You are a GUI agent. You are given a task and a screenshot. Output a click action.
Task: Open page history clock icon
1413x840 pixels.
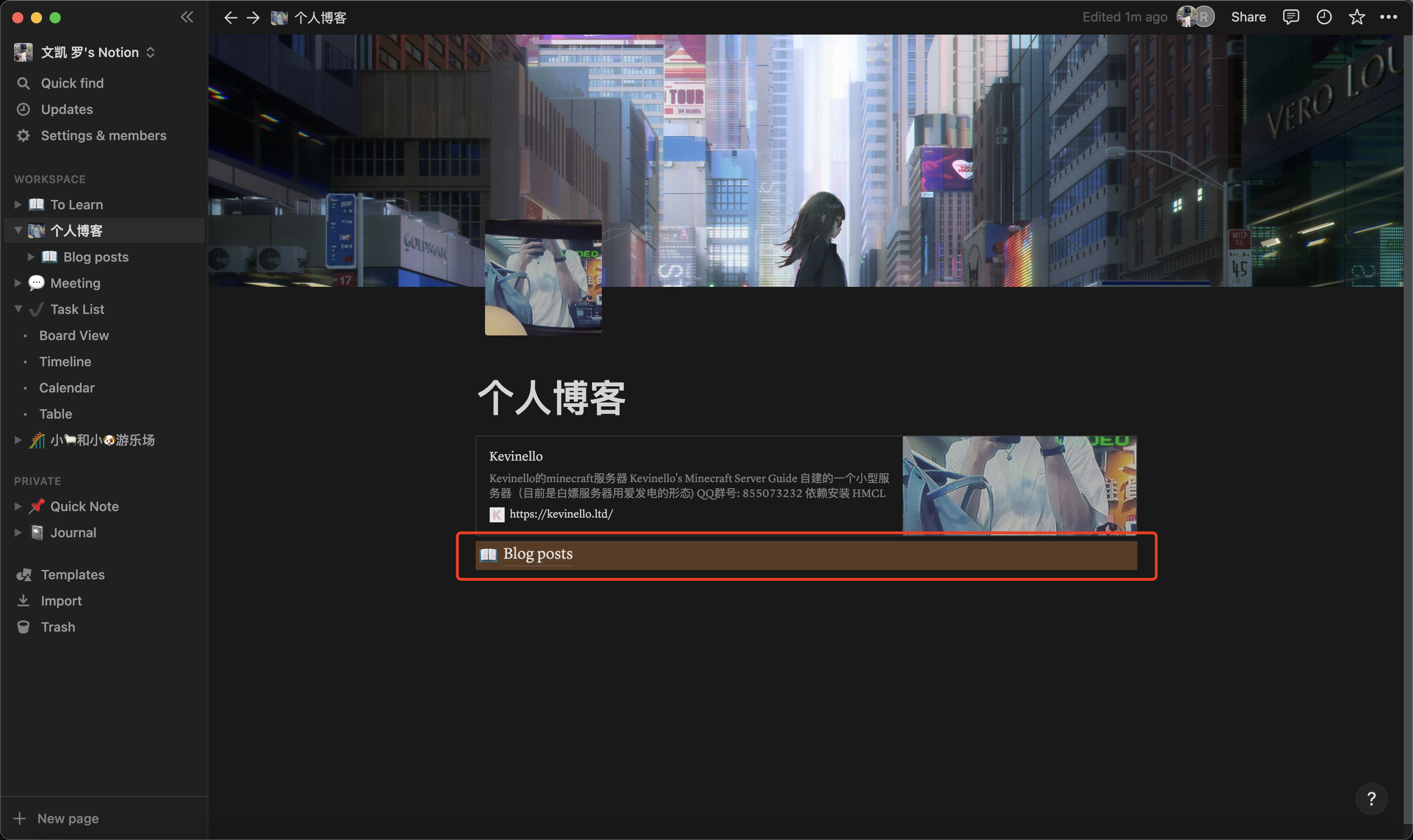[x=1324, y=17]
